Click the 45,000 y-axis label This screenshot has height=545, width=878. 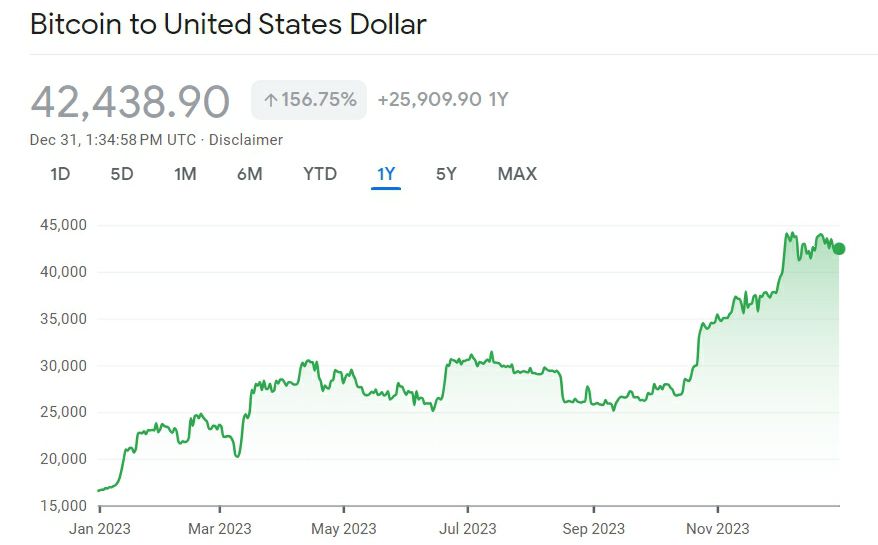63,225
